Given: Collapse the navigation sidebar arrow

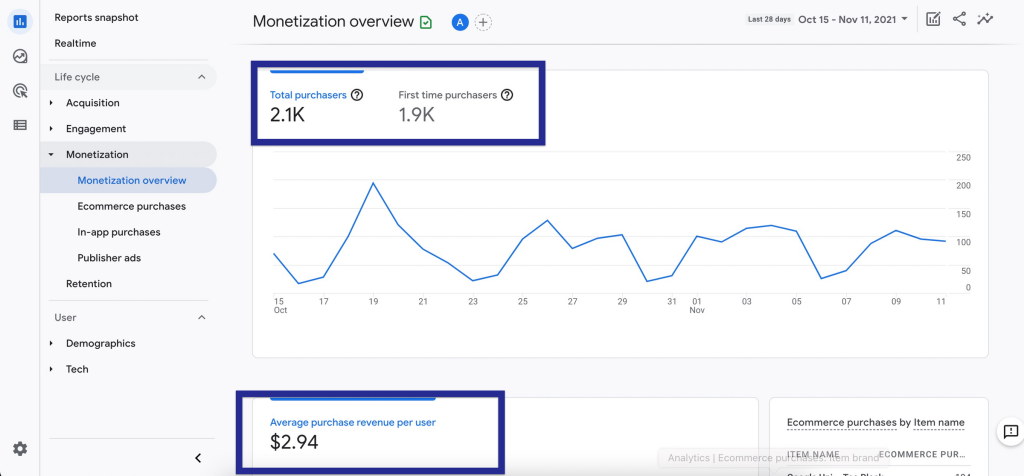Looking at the screenshot, I should coord(199,458).
